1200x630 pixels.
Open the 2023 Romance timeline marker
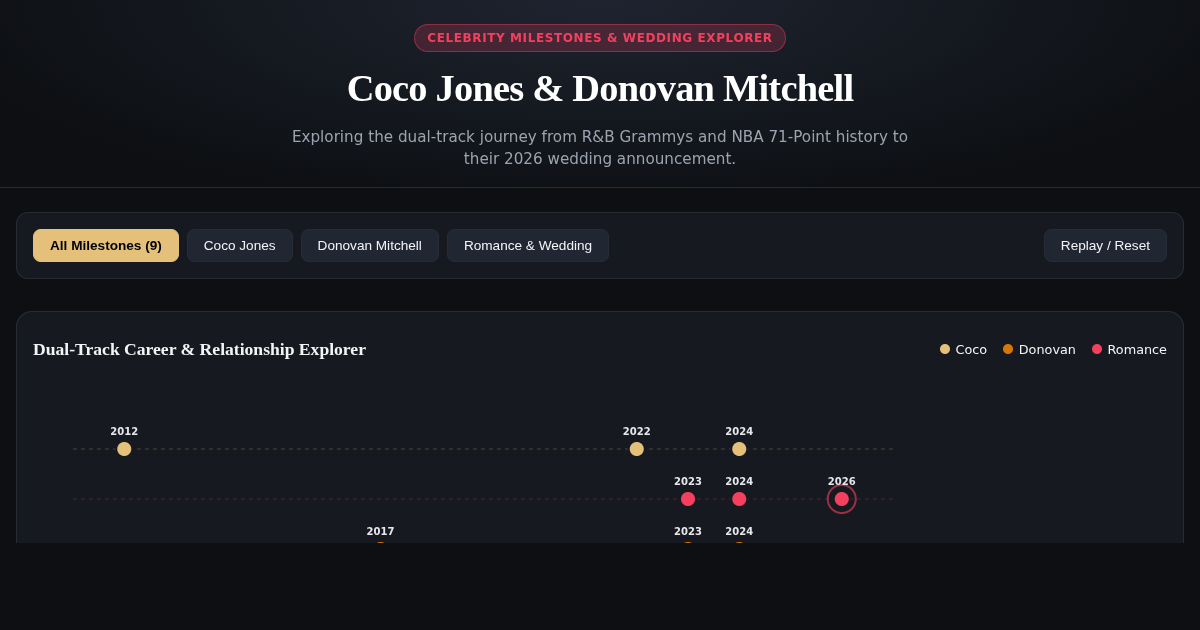pyautogui.click(x=688, y=499)
